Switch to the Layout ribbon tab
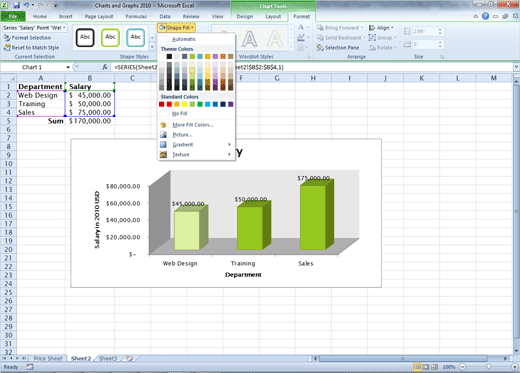520x373 pixels. (x=273, y=16)
